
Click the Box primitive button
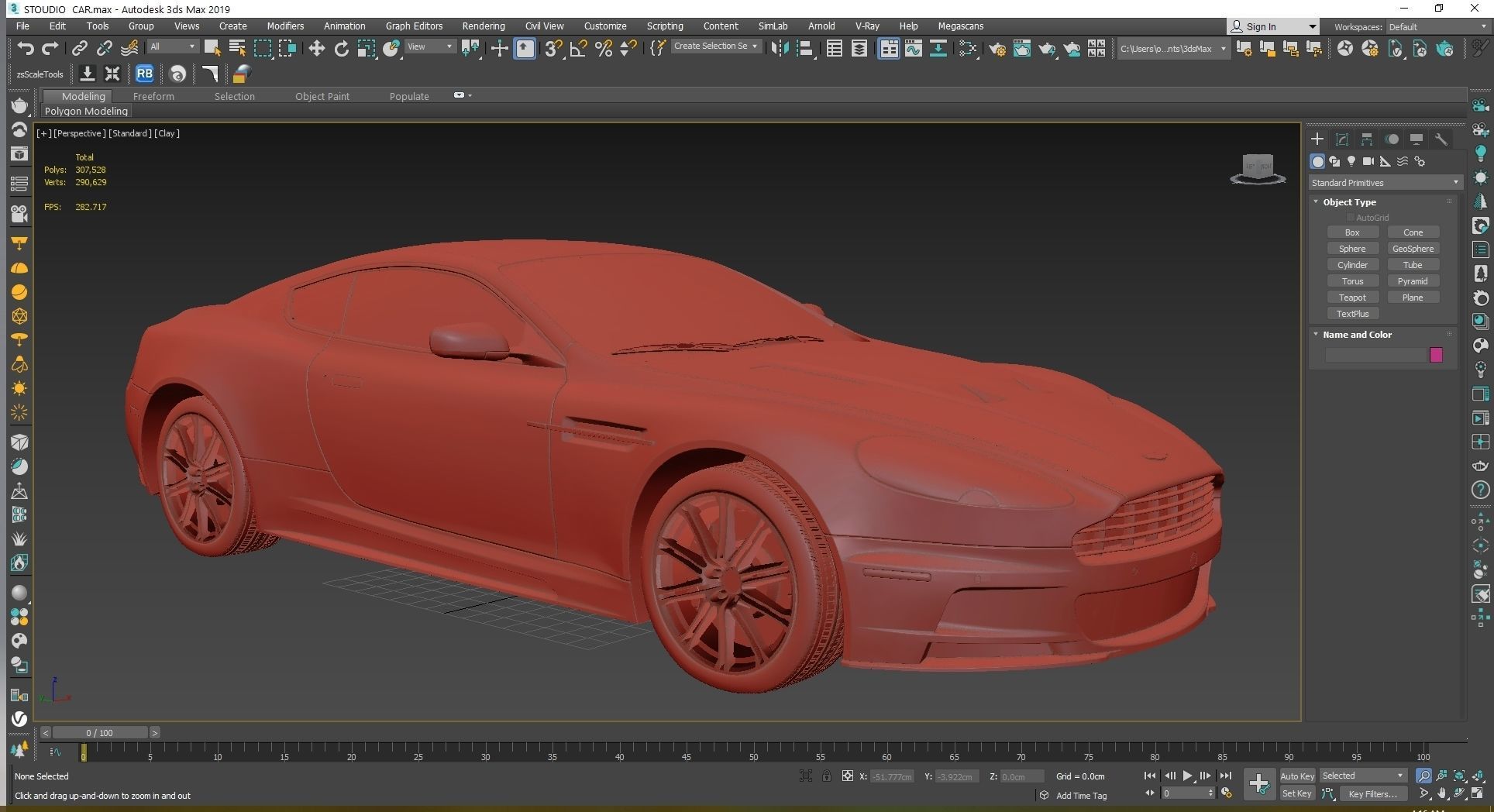pyautogui.click(x=1352, y=232)
